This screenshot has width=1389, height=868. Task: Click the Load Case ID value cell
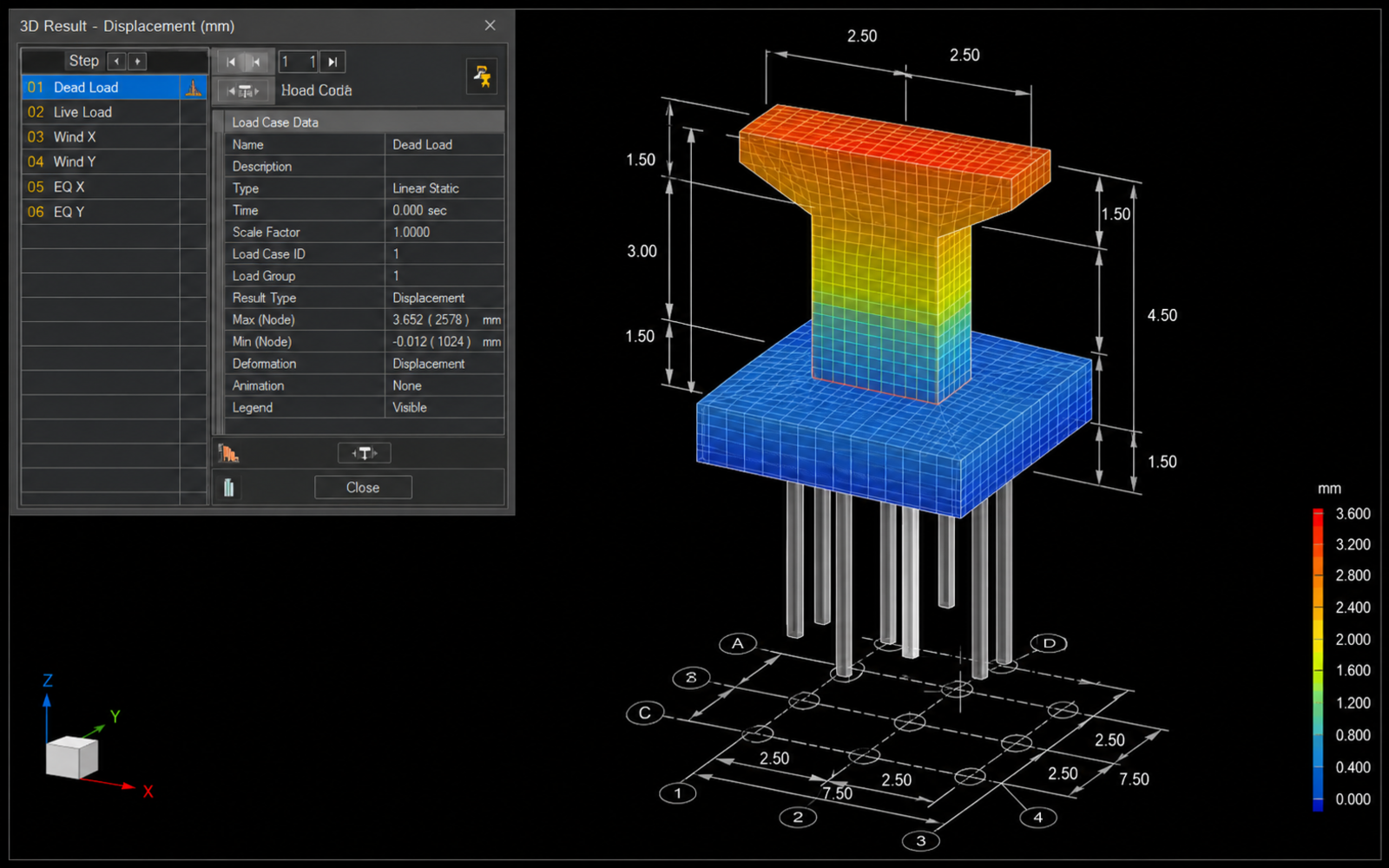click(x=444, y=254)
